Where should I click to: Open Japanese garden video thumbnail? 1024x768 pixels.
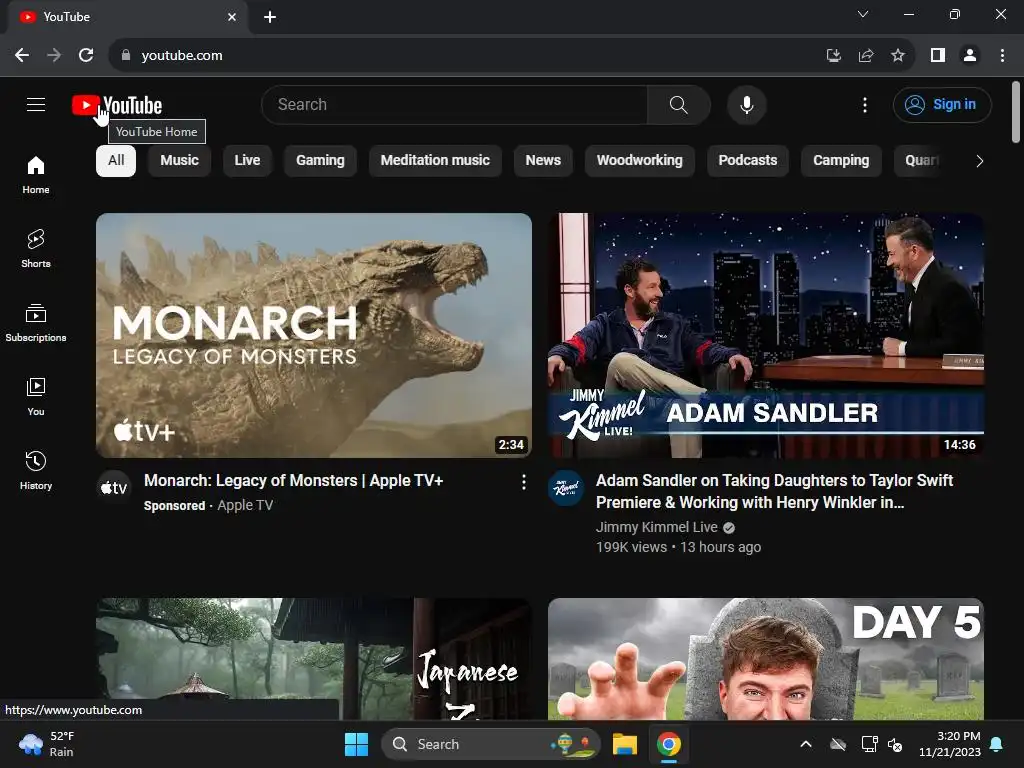[314, 659]
